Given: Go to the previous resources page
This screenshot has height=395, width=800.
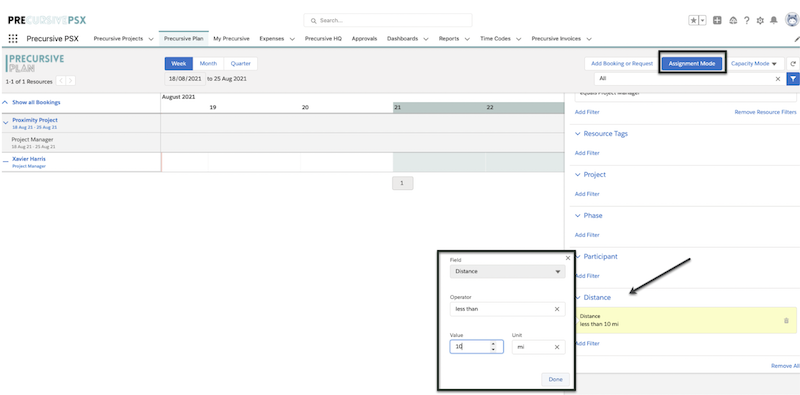Looking at the screenshot, I should 60,81.
